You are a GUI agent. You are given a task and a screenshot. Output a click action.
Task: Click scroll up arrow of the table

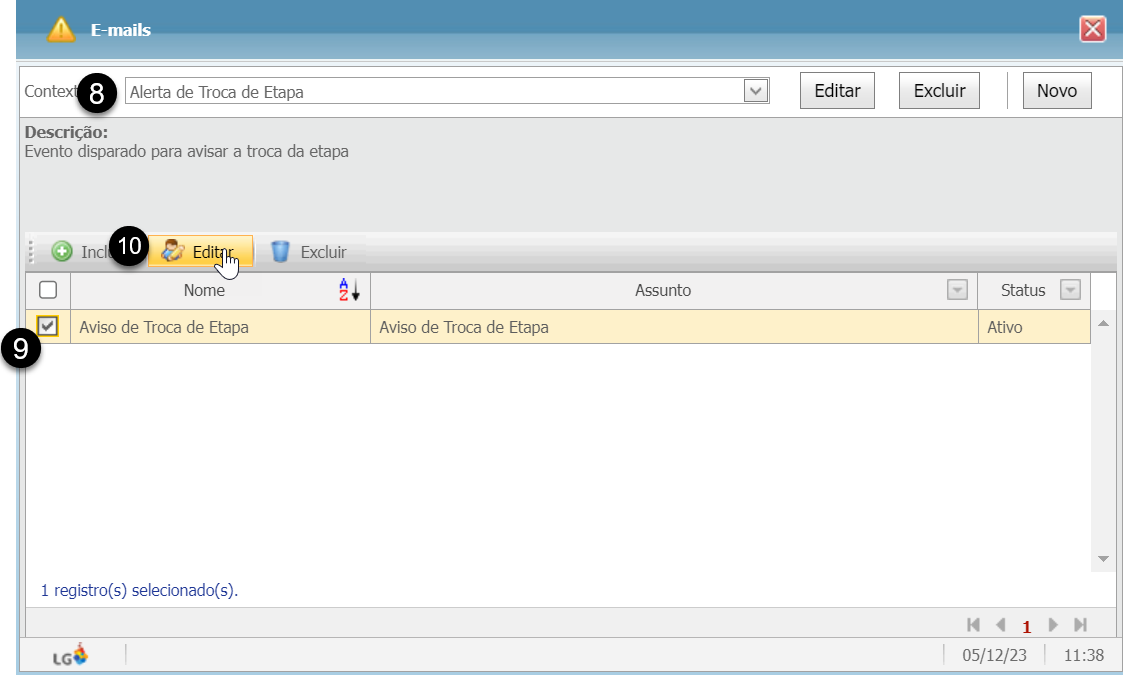pyautogui.click(x=1104, y=323)
